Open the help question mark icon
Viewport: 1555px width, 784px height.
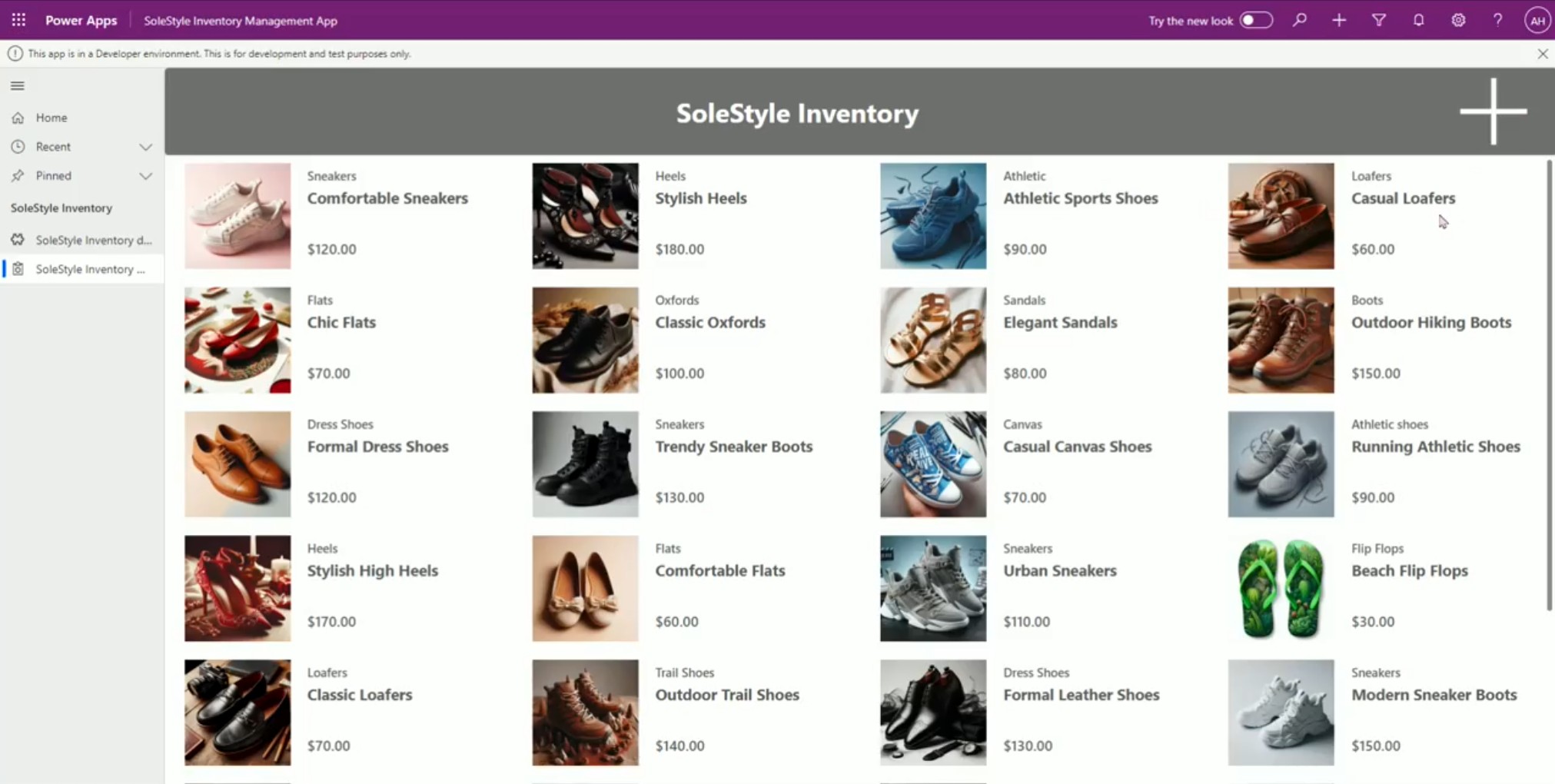point(1497,20)
